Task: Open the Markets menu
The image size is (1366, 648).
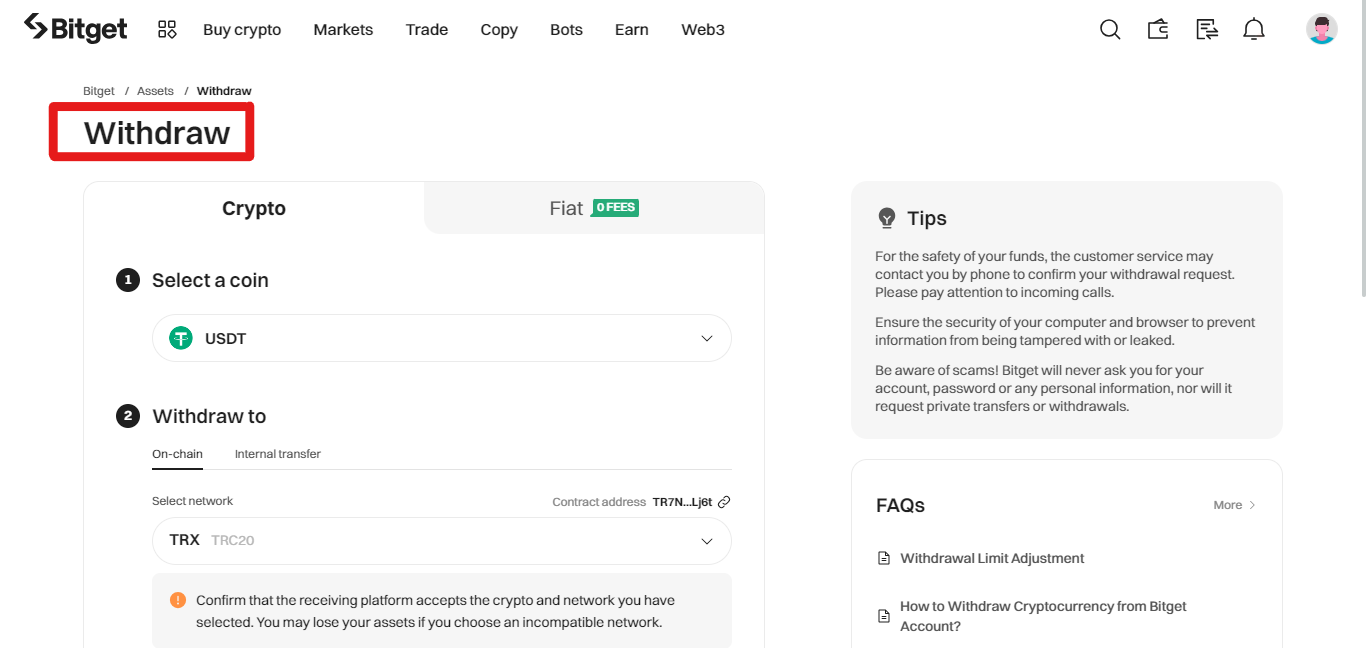Action: pyautogui.click(x=343, y=29)
